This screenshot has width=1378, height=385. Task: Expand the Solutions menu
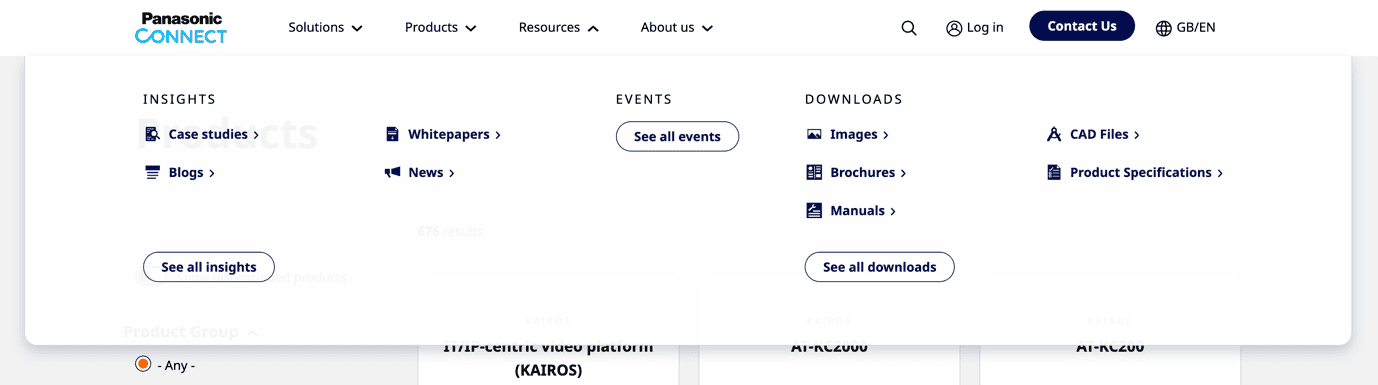tap(326, 28)
